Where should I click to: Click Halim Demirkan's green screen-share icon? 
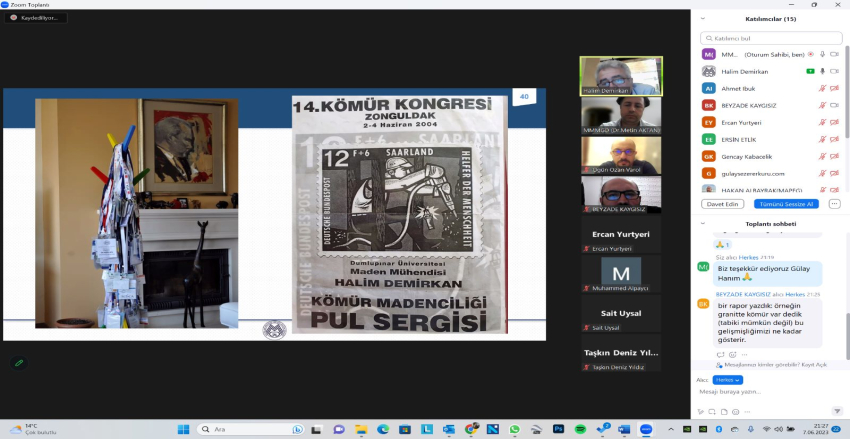click(810, 71)
